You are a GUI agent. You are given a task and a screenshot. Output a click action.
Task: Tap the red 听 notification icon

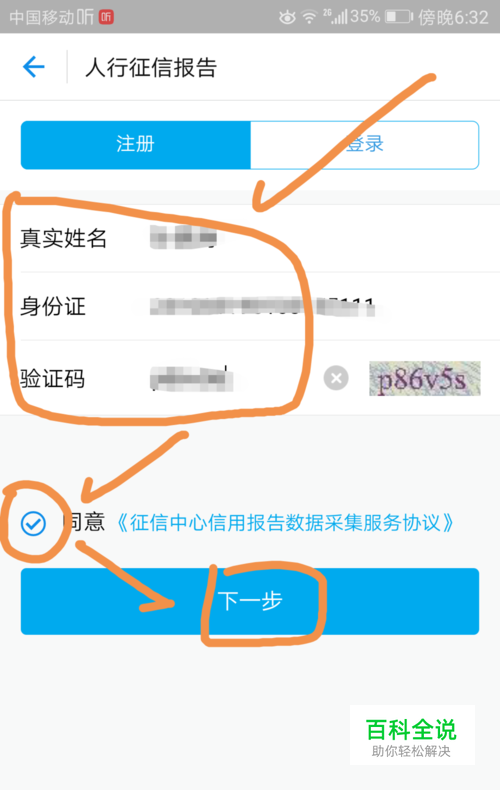tap(106, 17)
